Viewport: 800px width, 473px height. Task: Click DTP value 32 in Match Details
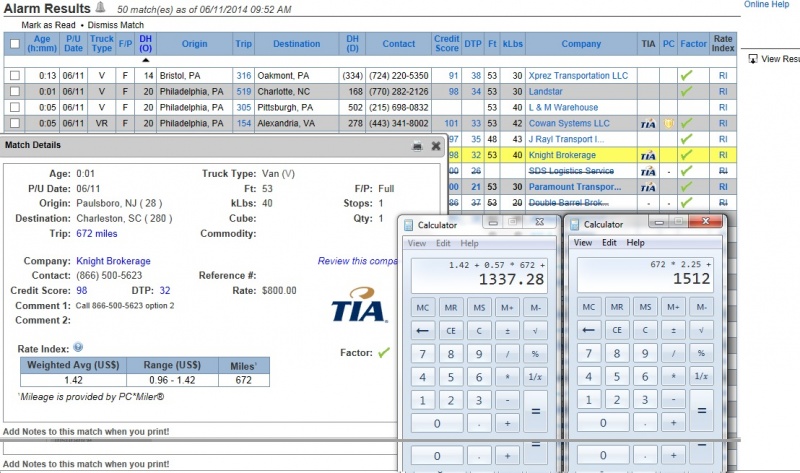[165, 290]
